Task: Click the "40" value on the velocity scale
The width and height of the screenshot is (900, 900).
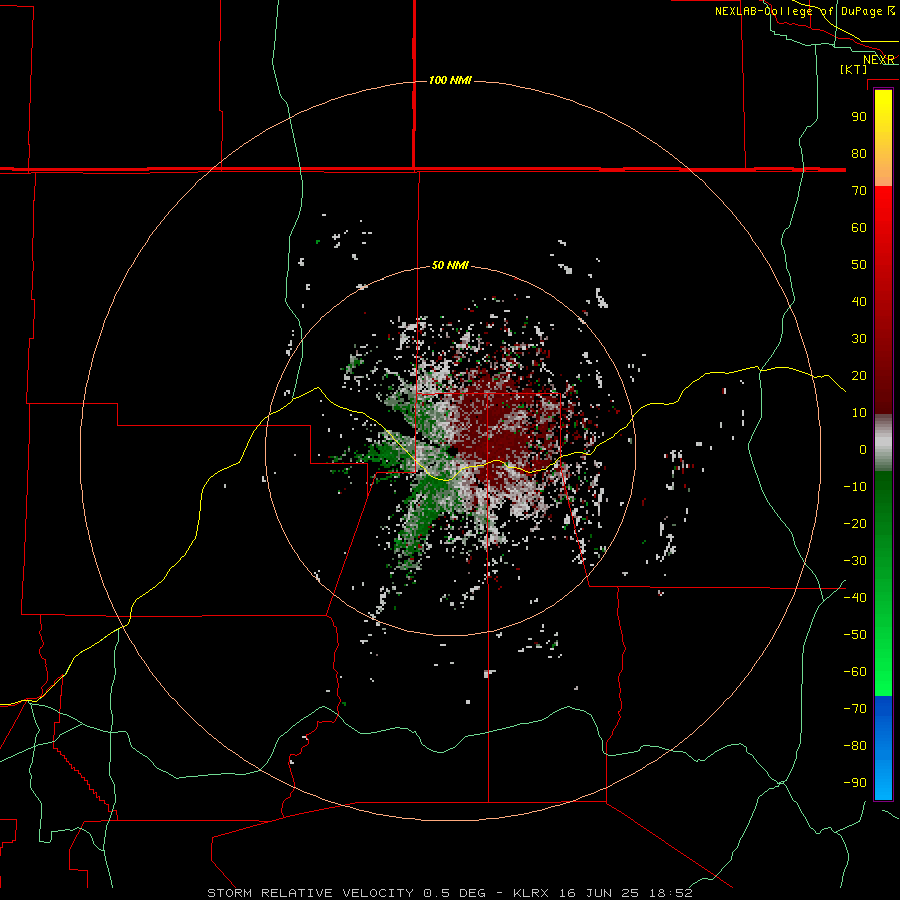Action: point(859,301)
